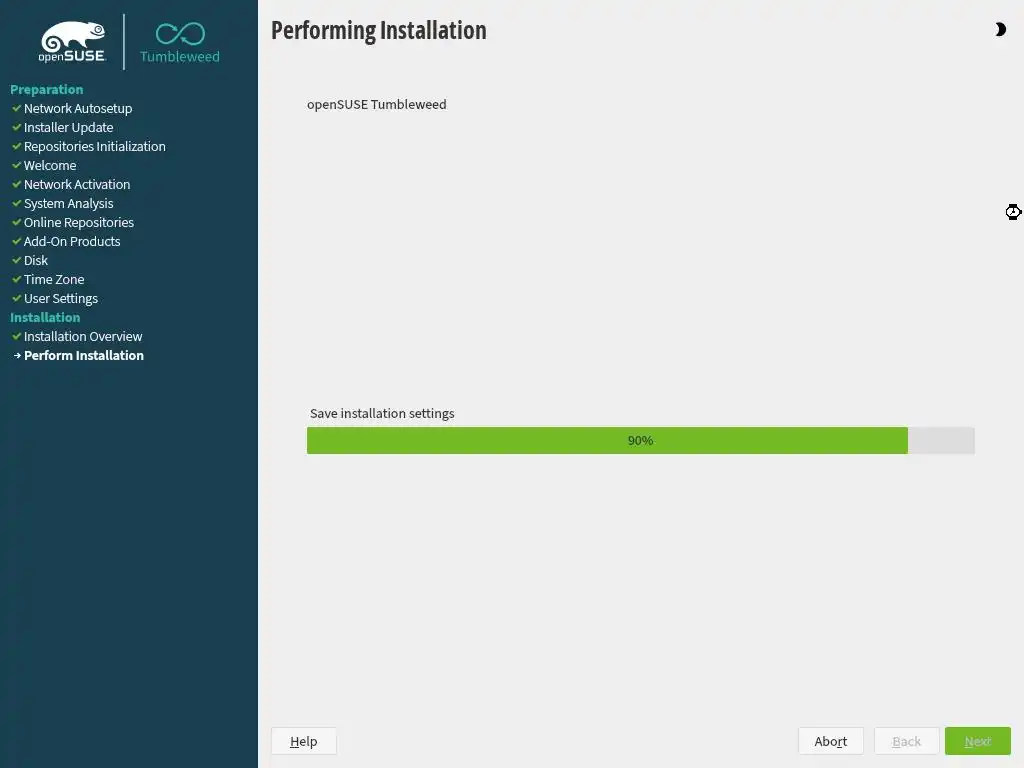1024x768 pixels.
Task: Click the disabled Back button
Action: pos(906,741)
